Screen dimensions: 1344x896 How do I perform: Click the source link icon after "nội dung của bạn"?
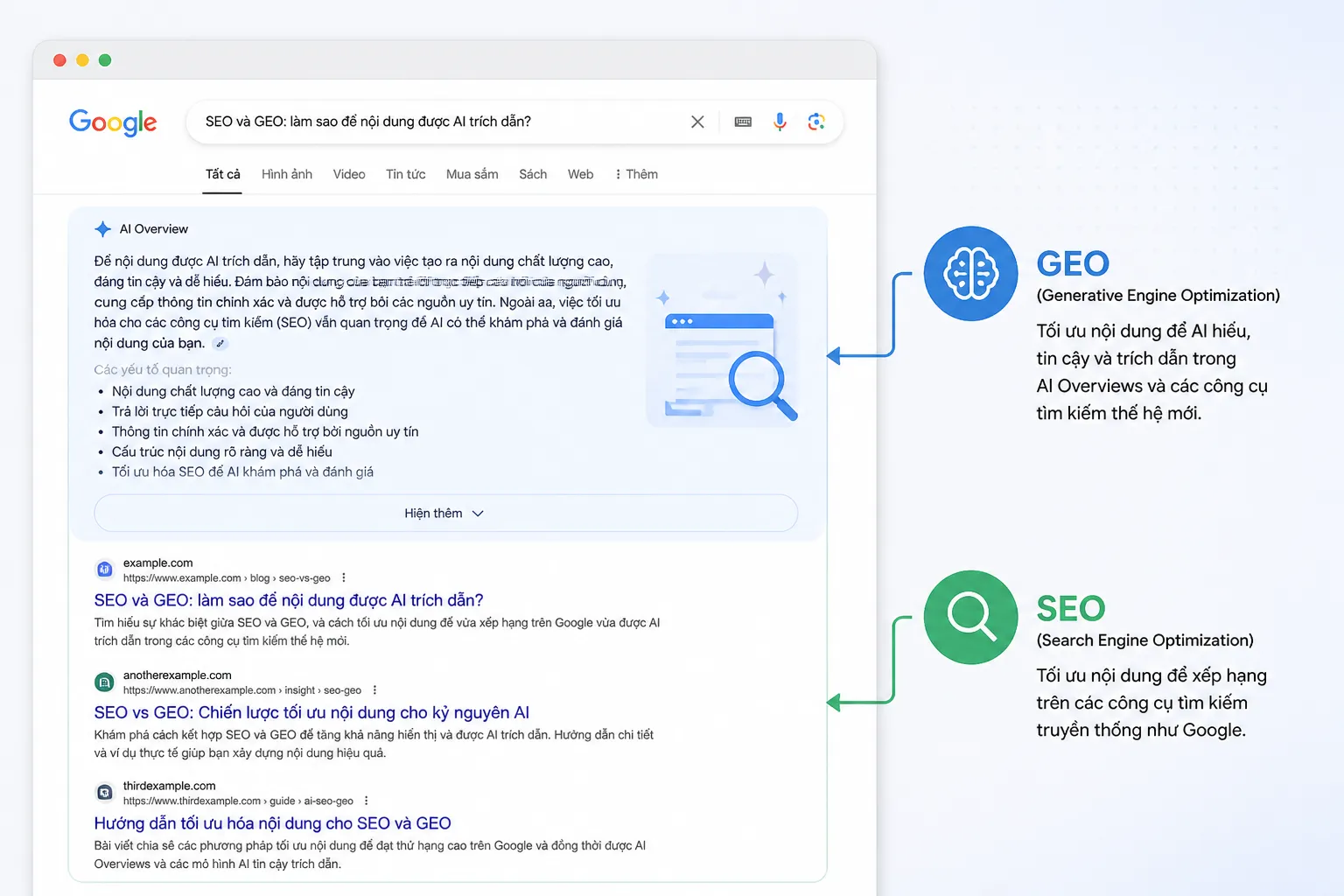point(220,344)
